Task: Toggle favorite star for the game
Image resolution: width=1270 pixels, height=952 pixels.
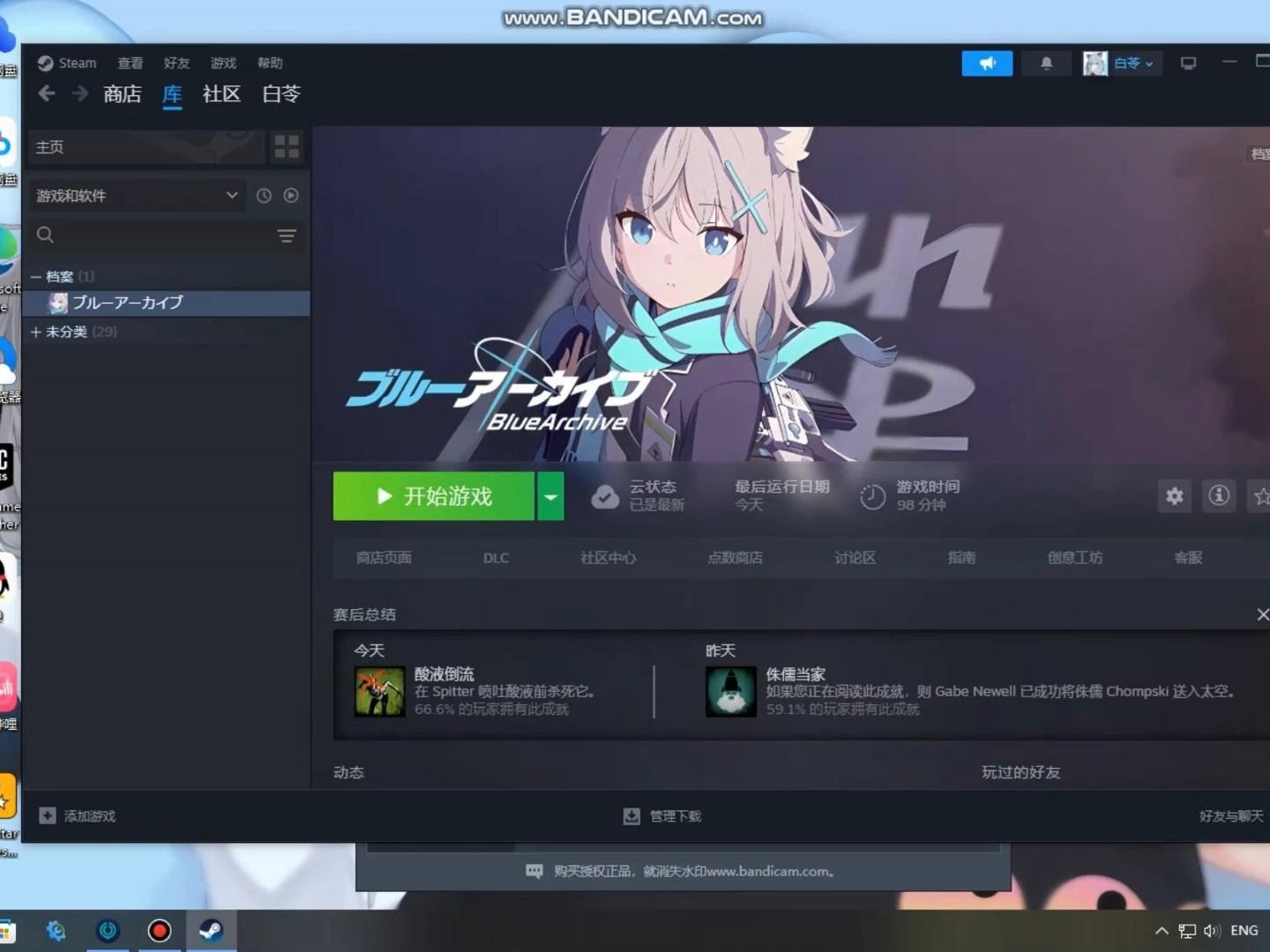Action: pos(1260,496)
